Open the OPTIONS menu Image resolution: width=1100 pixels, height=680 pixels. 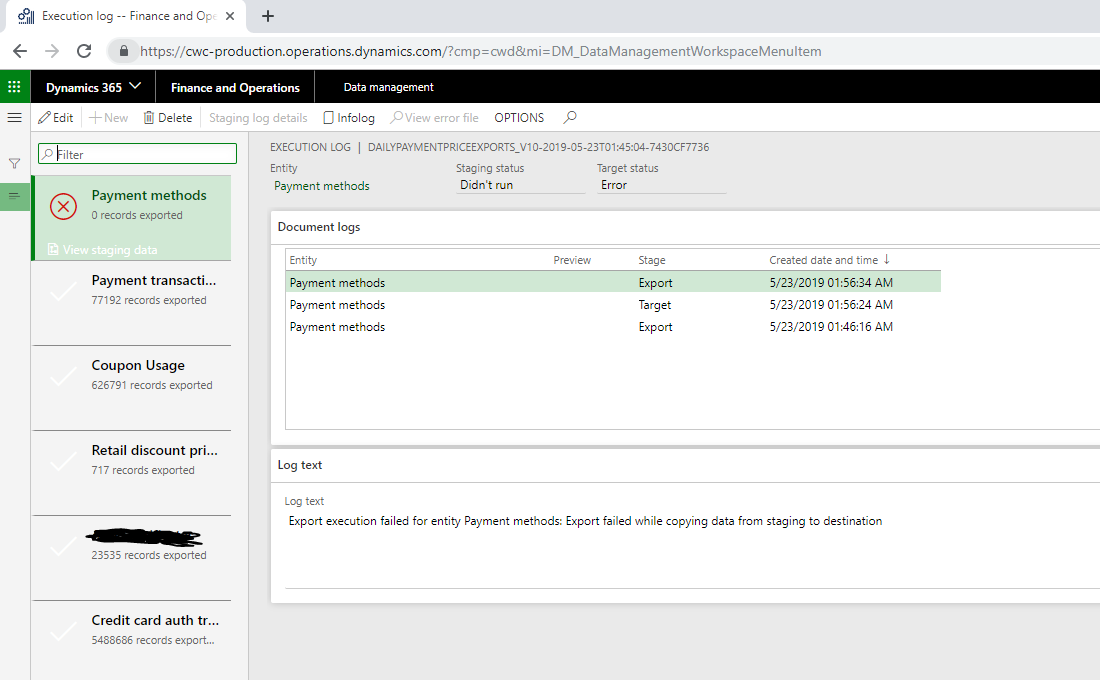[x=519, y=118]
